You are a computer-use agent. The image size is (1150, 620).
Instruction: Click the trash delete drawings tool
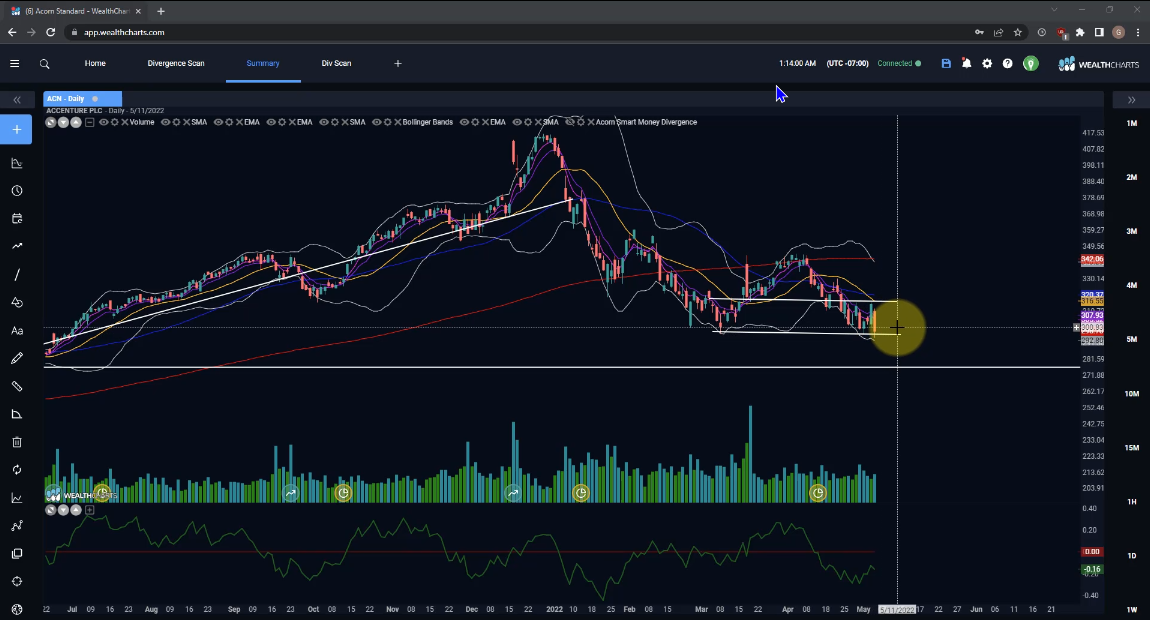17,442
